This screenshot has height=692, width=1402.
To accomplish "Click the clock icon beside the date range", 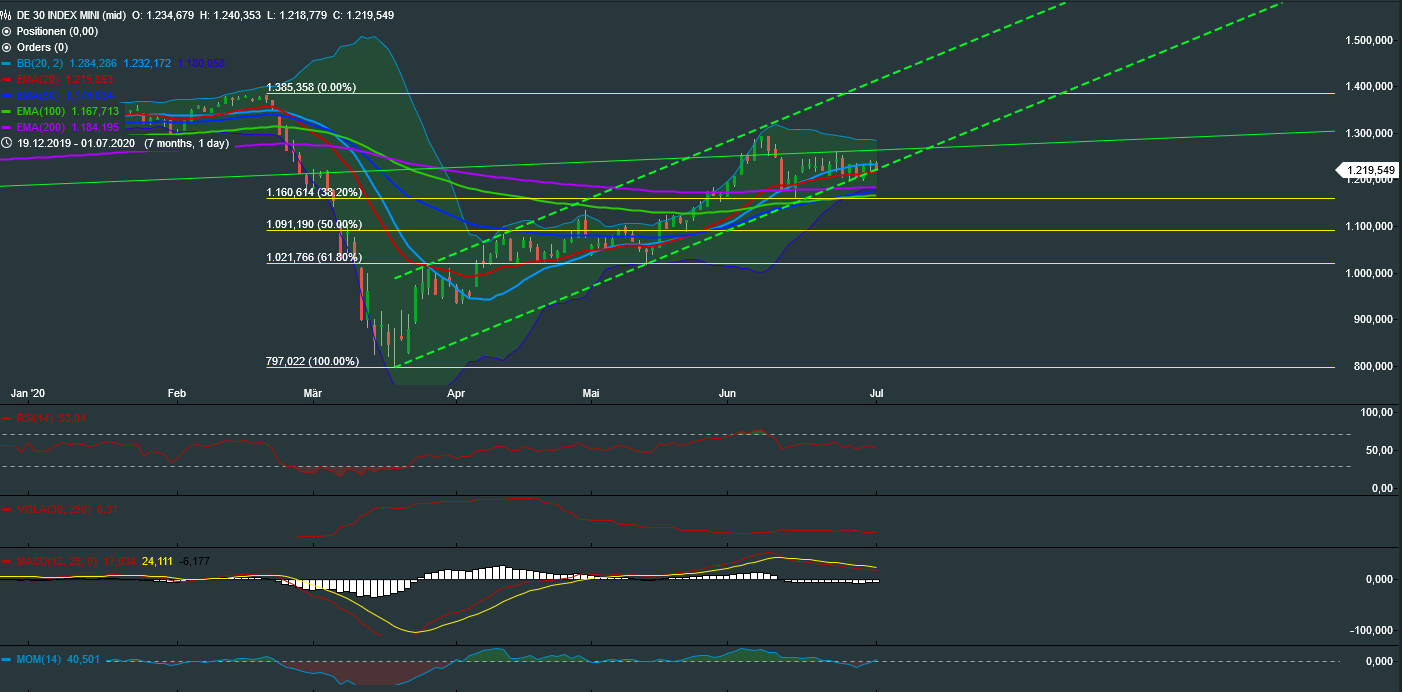I will 7,143.
